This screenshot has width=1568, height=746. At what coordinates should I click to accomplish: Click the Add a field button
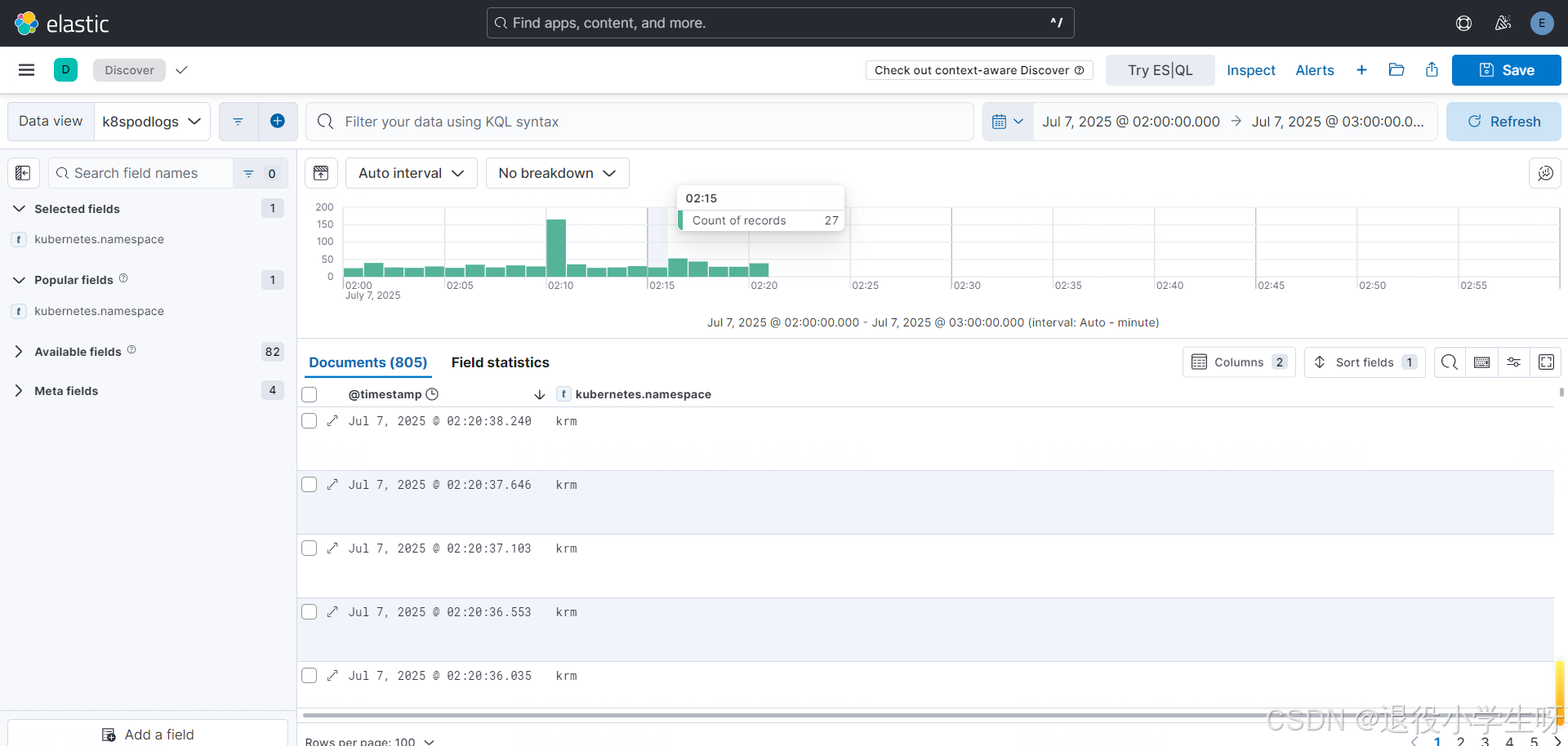tap(148, 733)
